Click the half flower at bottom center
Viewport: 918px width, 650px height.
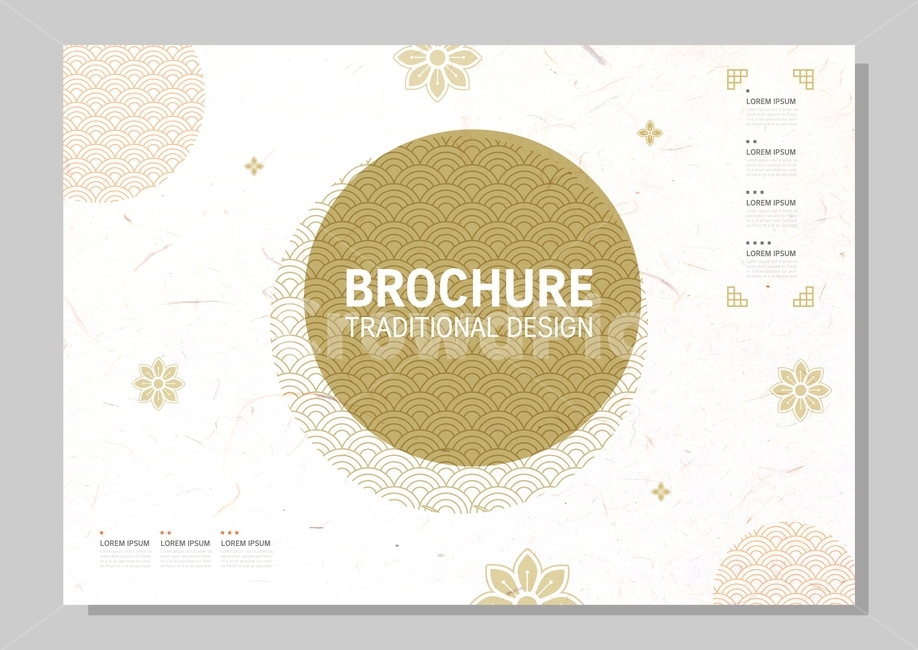[526, 577]
